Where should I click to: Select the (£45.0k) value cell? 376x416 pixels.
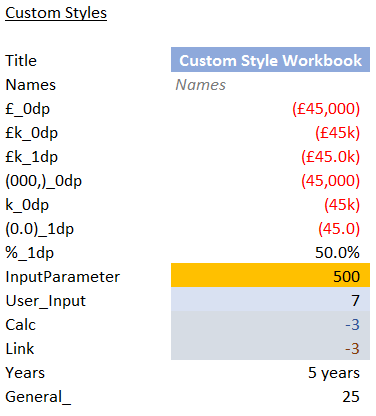(270, 157)
